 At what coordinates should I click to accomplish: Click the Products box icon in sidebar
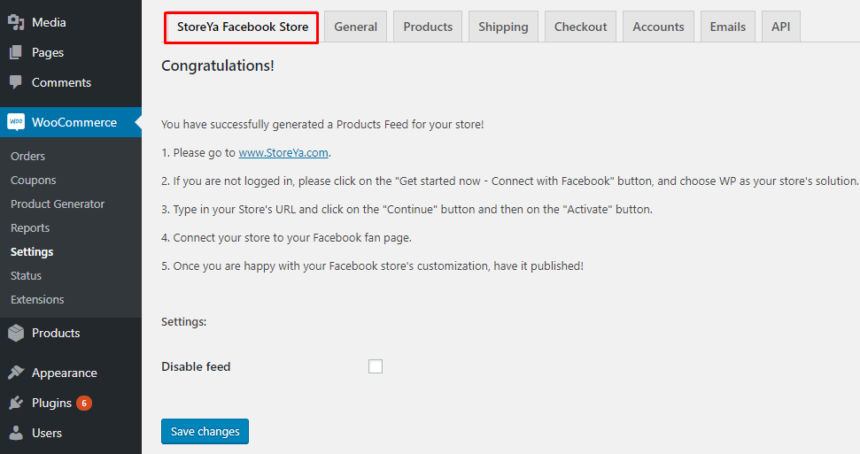point(16,333)
